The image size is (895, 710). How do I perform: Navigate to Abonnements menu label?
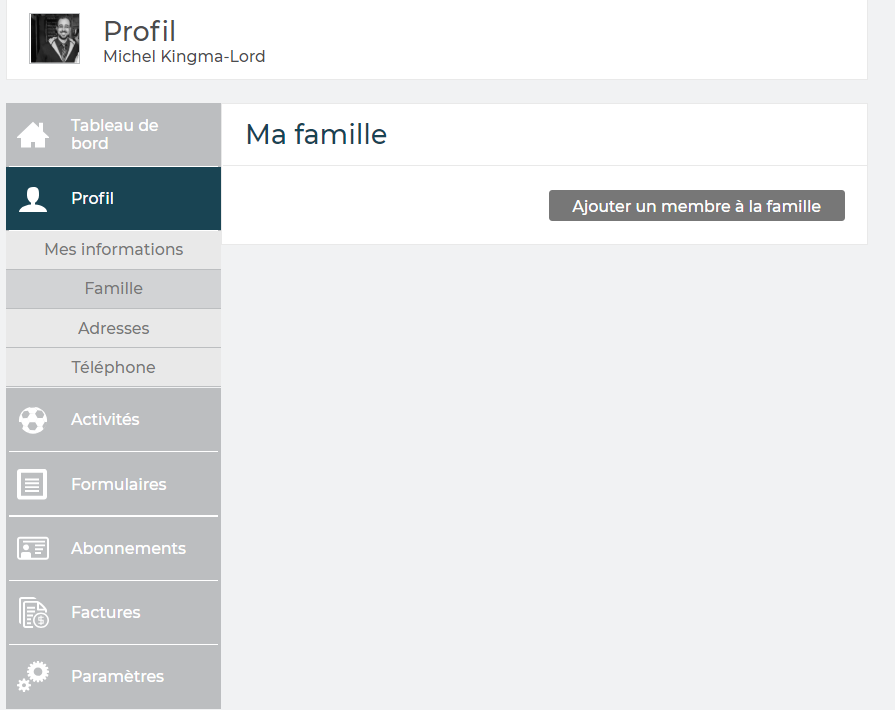(x=128, y=548)
